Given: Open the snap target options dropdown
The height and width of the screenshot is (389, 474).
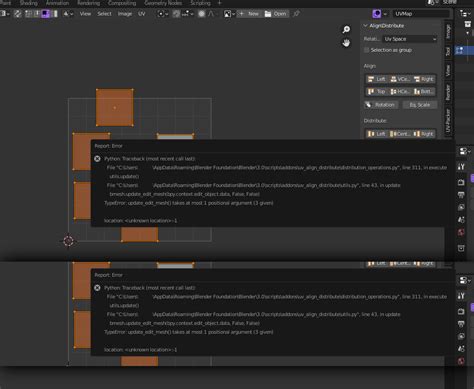Looking at the screenshot, I should (x=187, y=14).
